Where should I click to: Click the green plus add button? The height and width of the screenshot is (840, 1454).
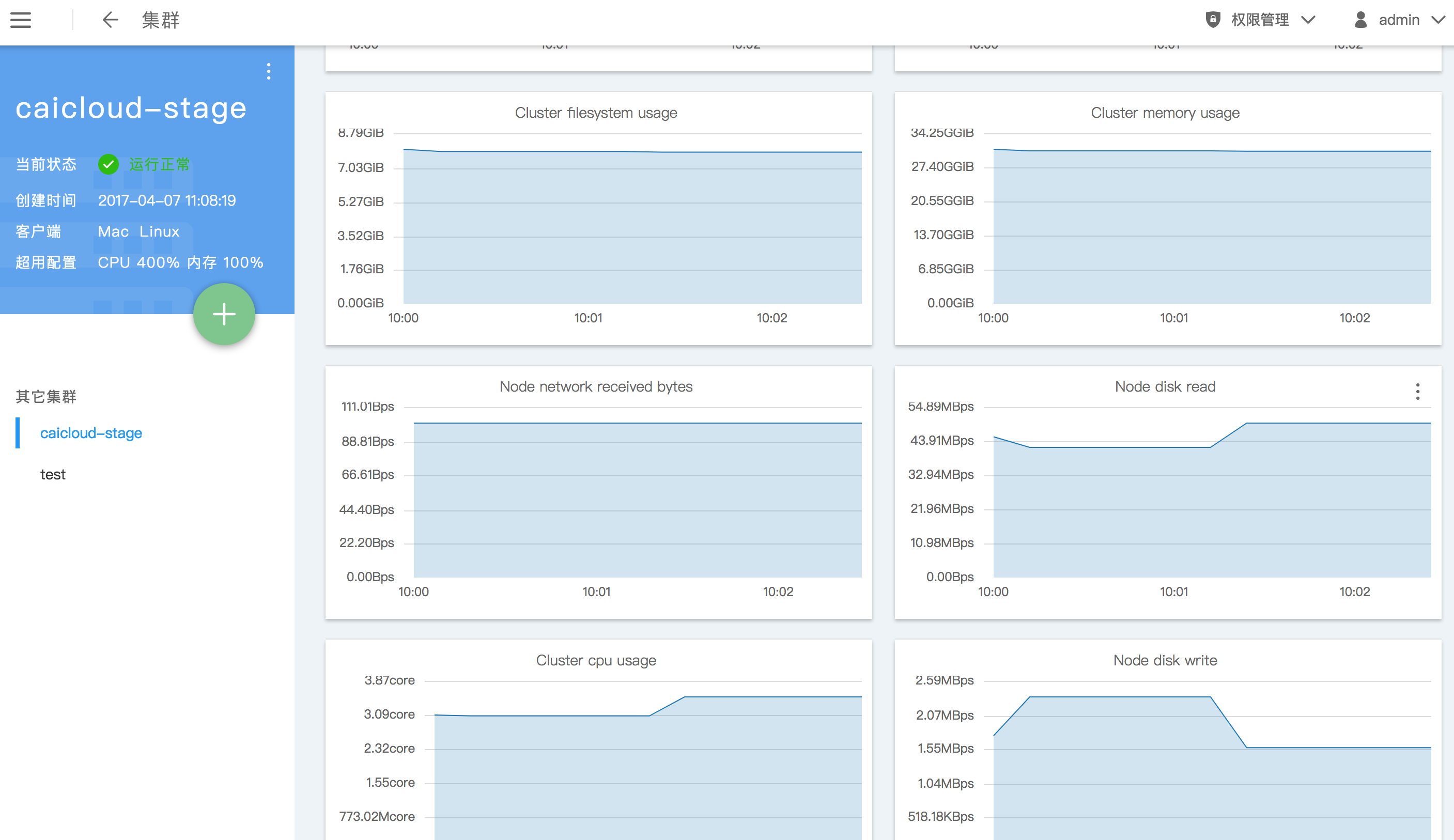click(x=224, y=315)
